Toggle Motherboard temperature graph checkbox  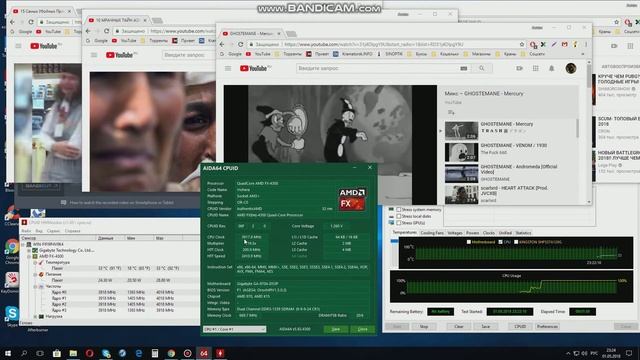coord(469,242)
